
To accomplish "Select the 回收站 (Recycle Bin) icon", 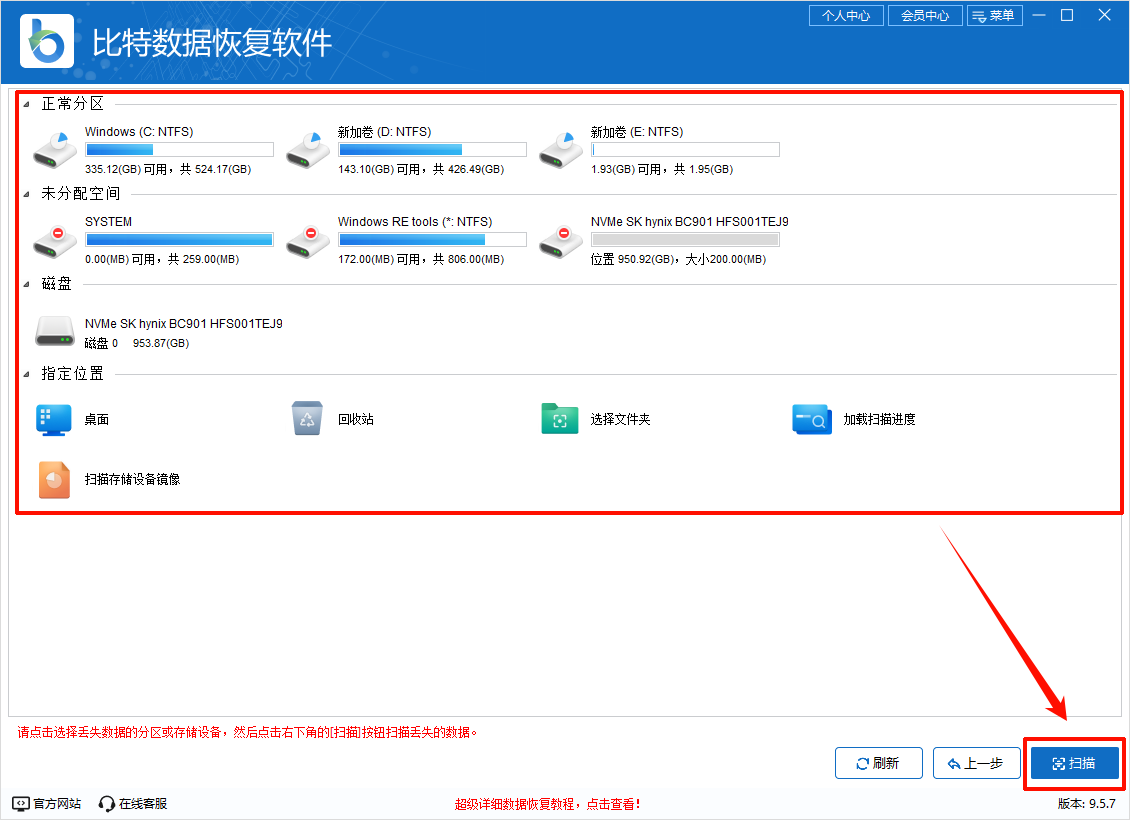I will coord(307,419).
